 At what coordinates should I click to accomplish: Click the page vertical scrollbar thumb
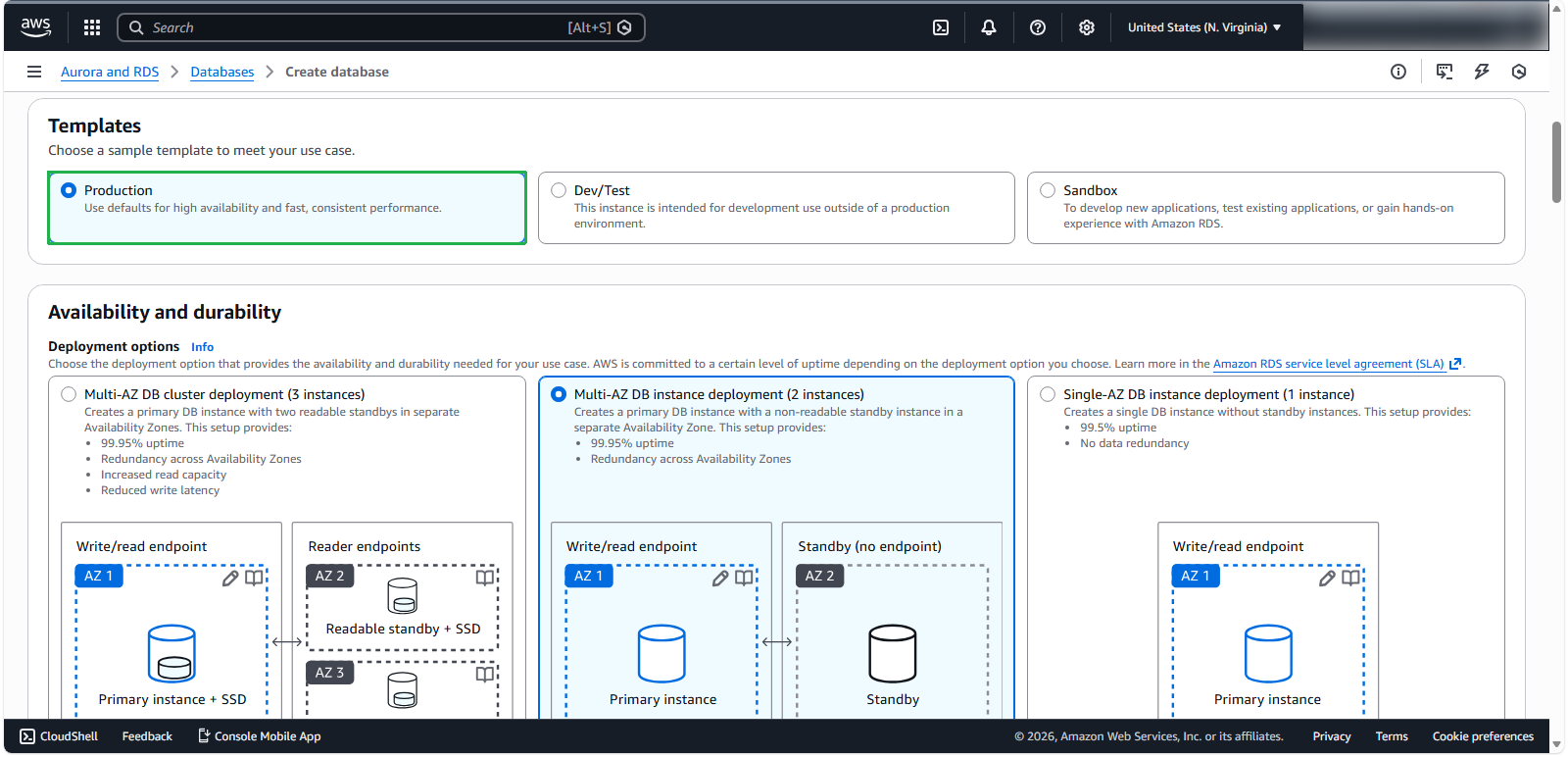coord(1557,162)
